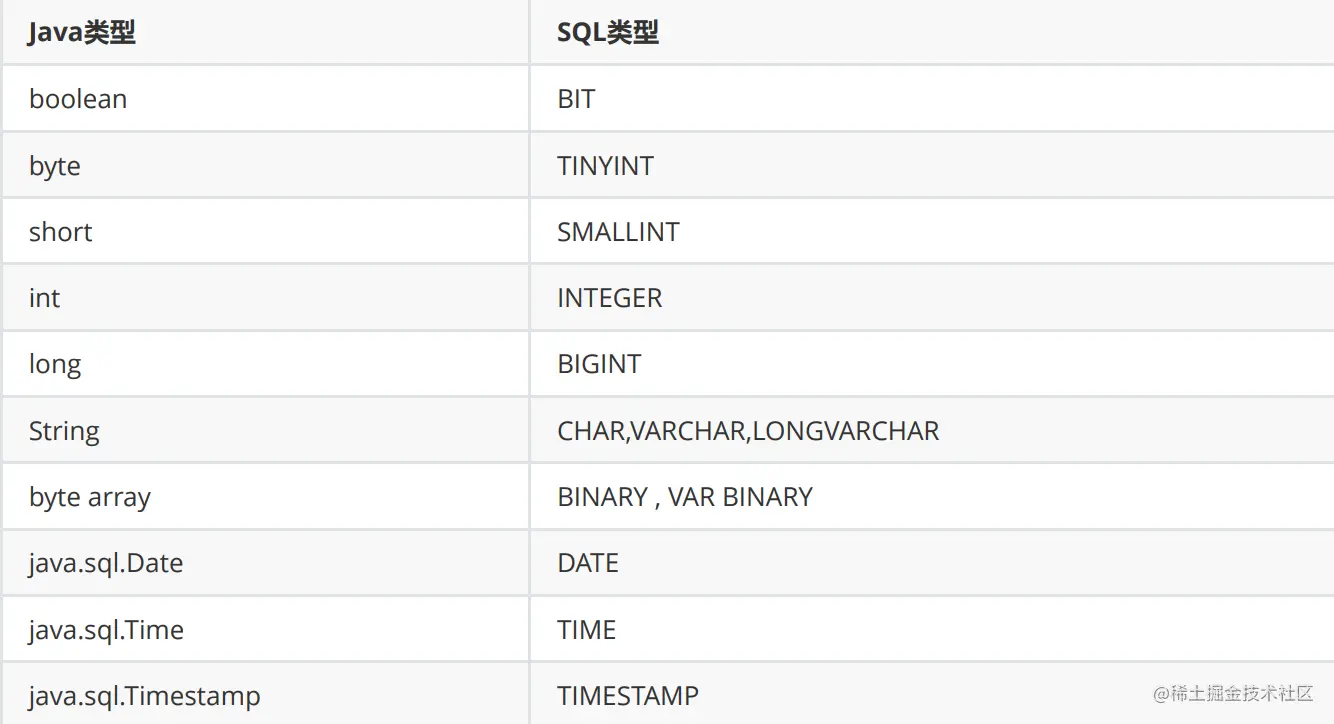Screen dimensions: 1334x724
Task: Click the Java类型 column header
Action: coord(82,33)
